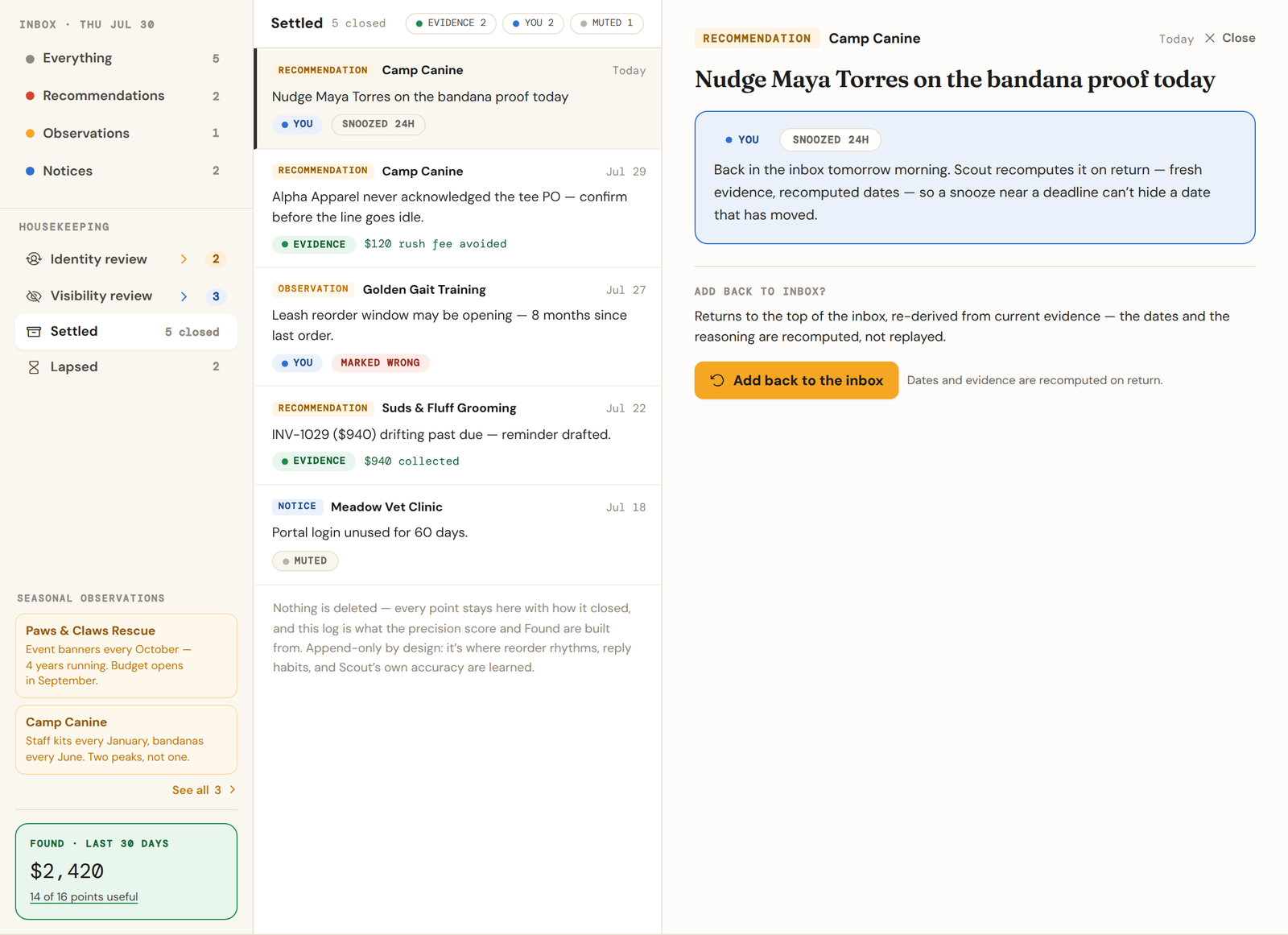
Task: Select the Nudge Maya Torres bandana proof row
Action: tap(458, 98)
